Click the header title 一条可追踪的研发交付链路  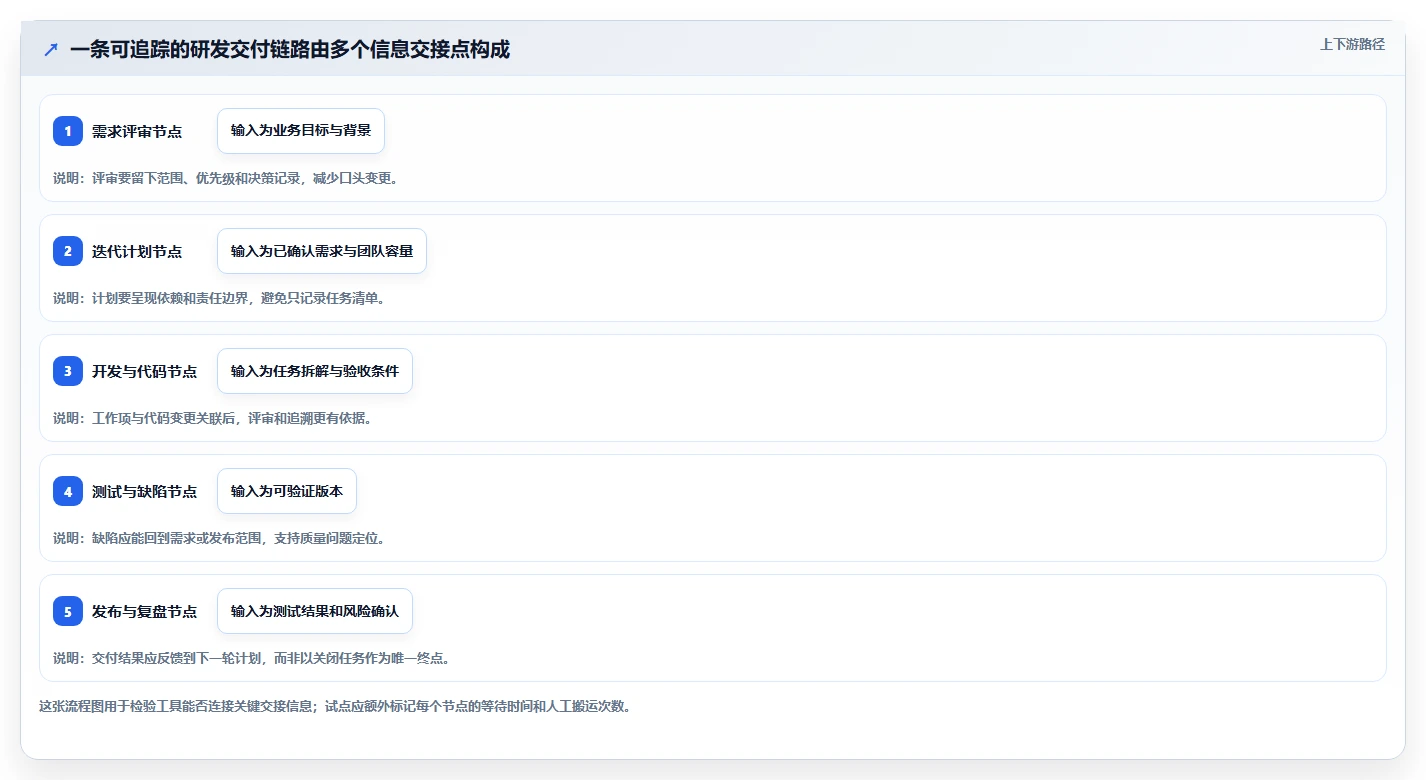(x=290, y=49)
